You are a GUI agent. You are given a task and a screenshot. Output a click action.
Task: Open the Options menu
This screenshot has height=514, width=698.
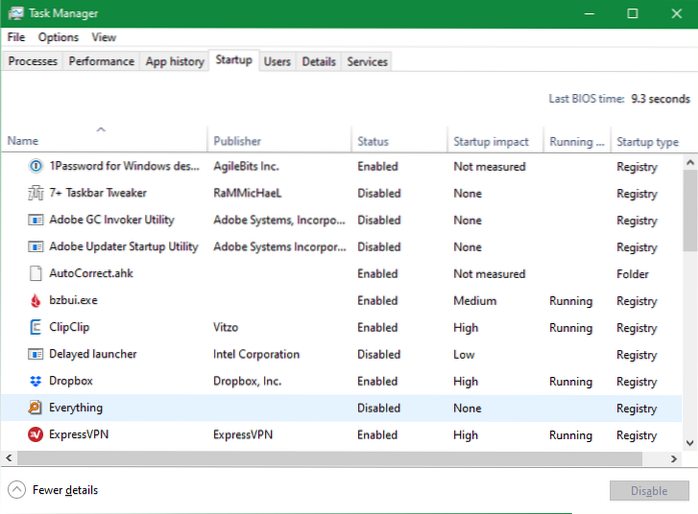coord(58,37)
